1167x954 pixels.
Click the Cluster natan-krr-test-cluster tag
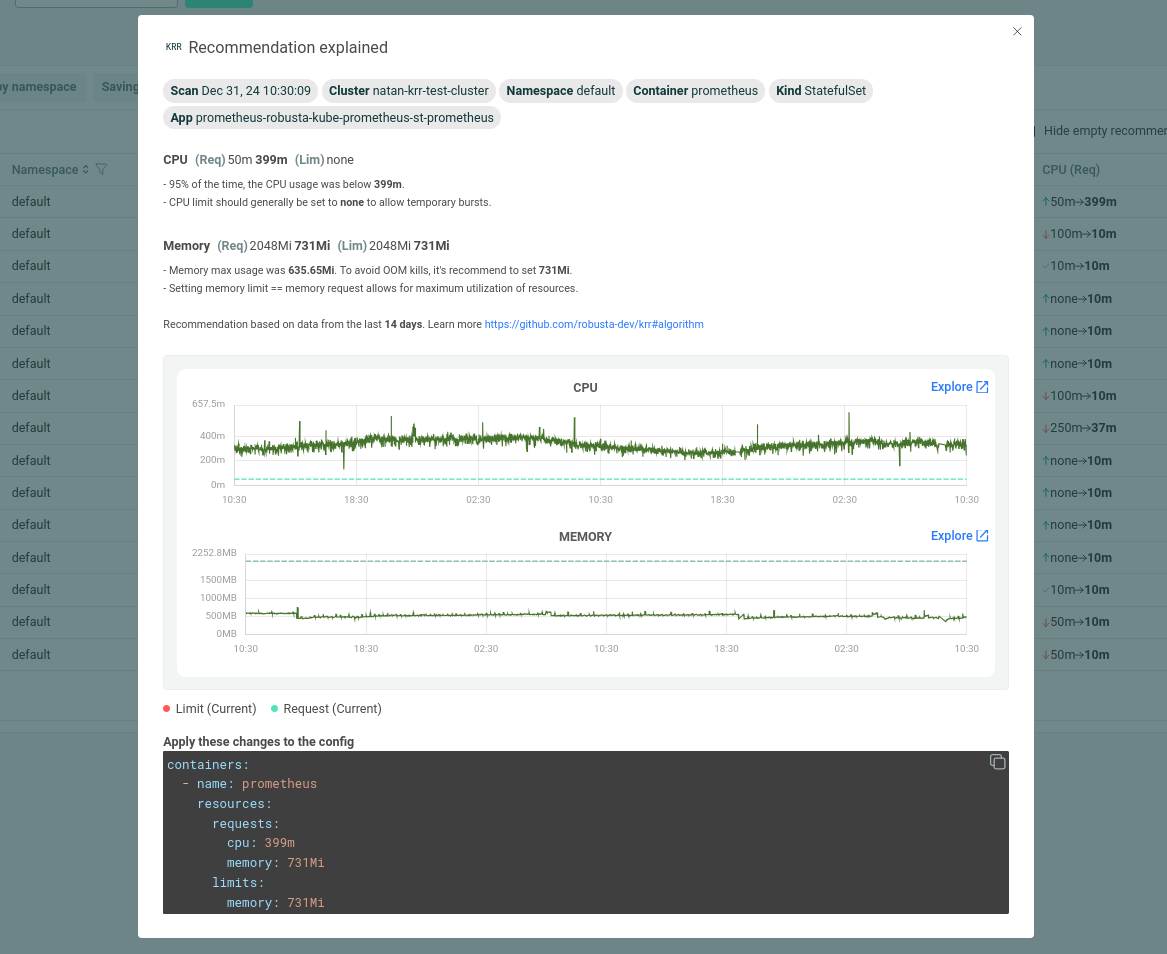tap(409, 91)
